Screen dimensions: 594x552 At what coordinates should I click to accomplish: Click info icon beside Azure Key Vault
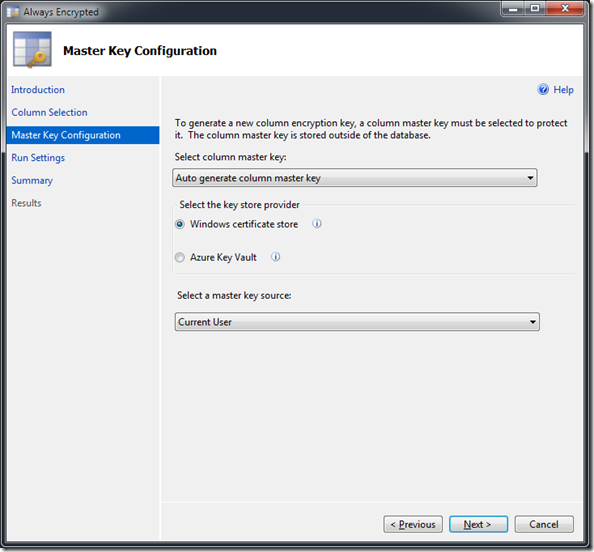[275, 257]
